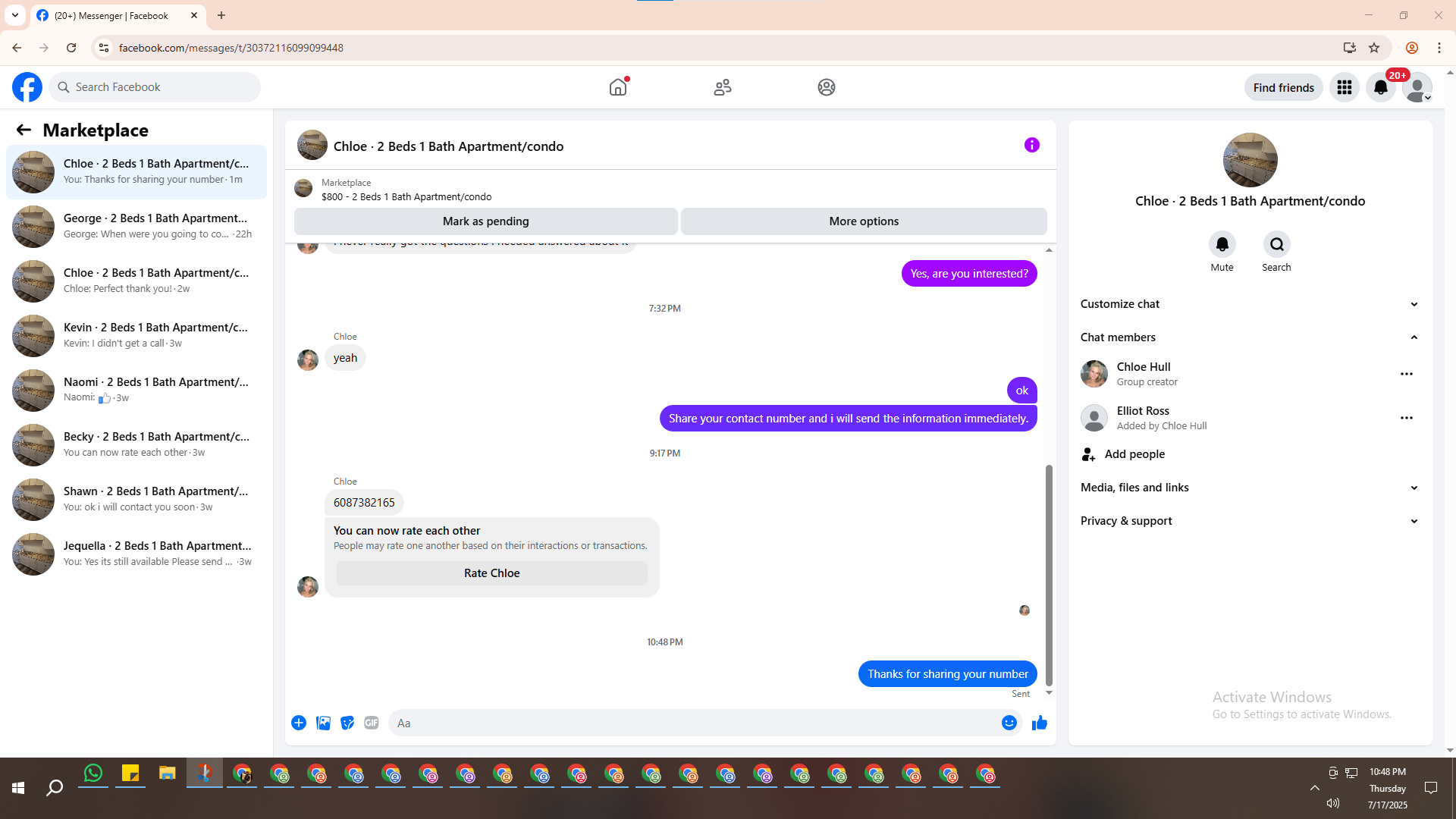Open the Sticky Notes taskbar app
Image resolution: width=1456 pixels, height=819 pixels.
pyautogui.click(x=130, y=773)
